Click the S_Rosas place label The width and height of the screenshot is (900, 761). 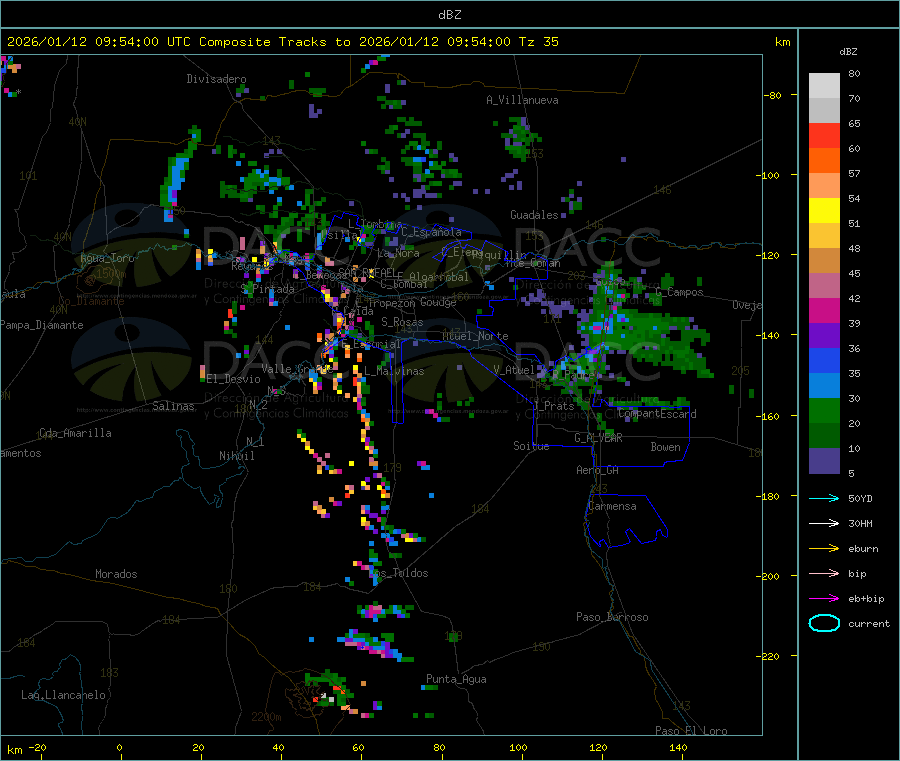pos(402,322)
